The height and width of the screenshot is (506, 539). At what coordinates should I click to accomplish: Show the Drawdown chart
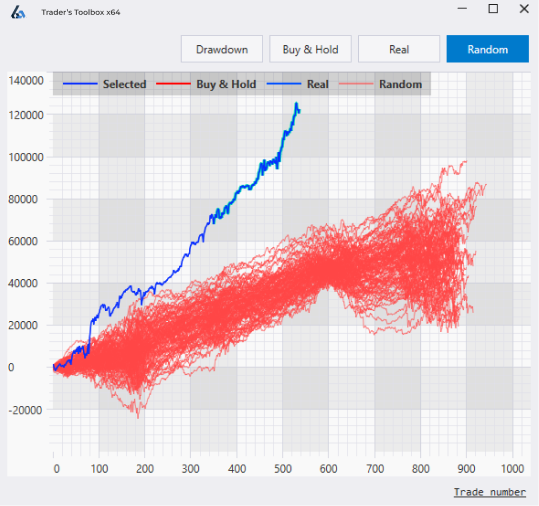pyautogui.click(x=222, y=49)
